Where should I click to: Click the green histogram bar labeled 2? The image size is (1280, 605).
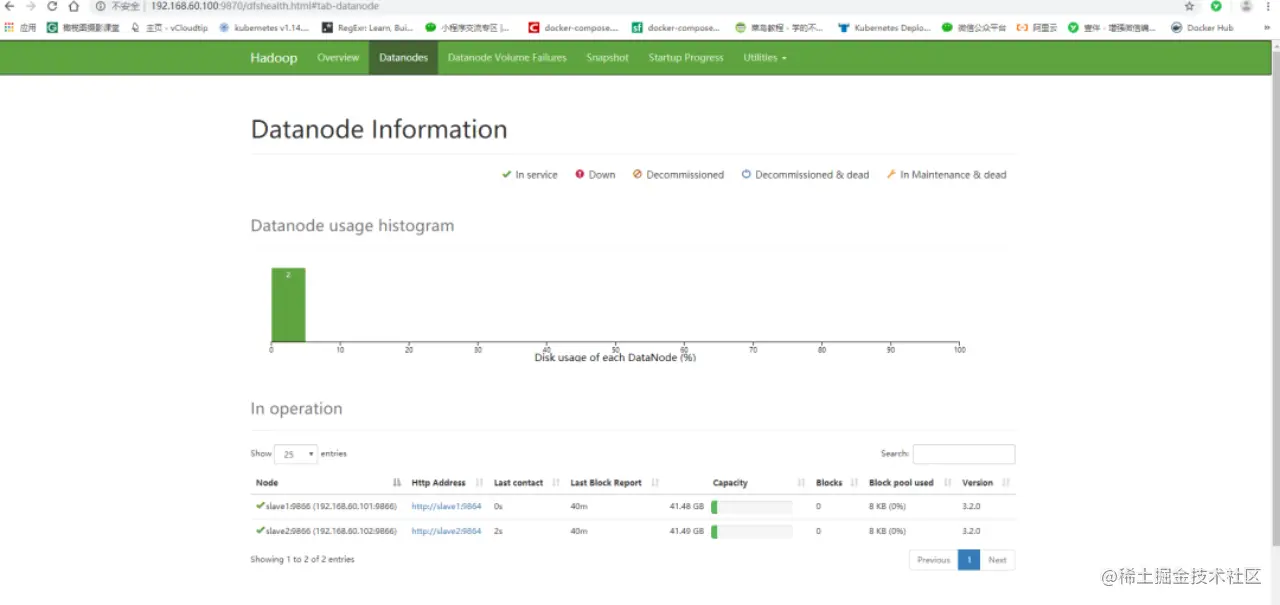tap(288, 305)
